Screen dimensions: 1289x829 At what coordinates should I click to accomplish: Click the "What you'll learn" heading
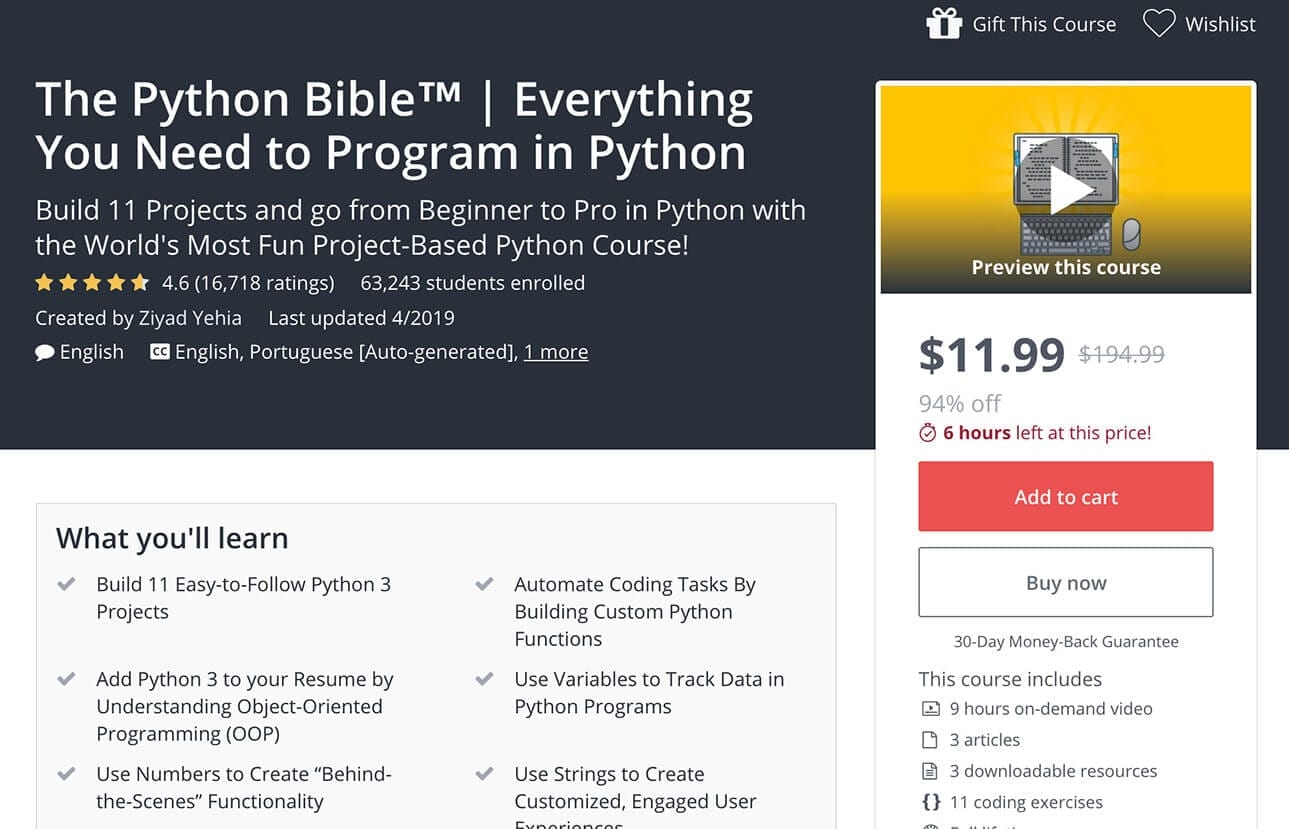click(x=172, y=538)
